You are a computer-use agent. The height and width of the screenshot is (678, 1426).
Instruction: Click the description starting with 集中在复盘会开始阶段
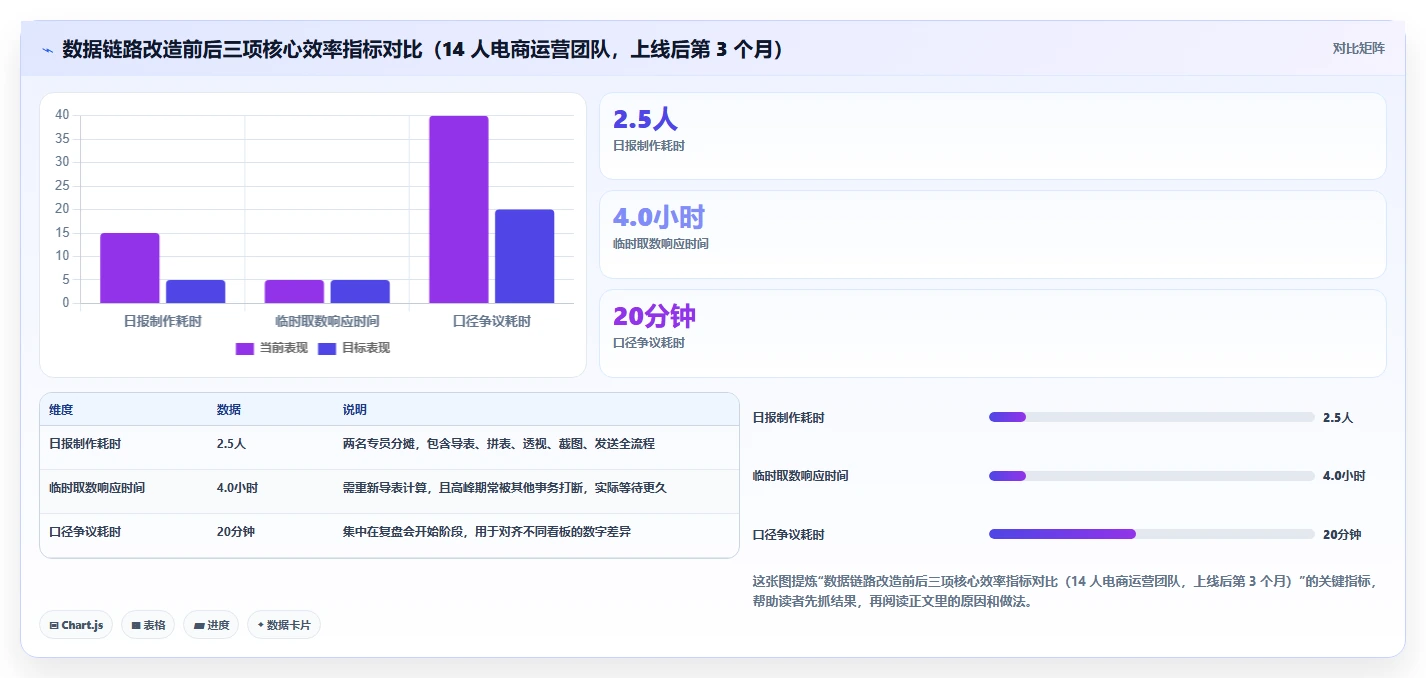486,532
